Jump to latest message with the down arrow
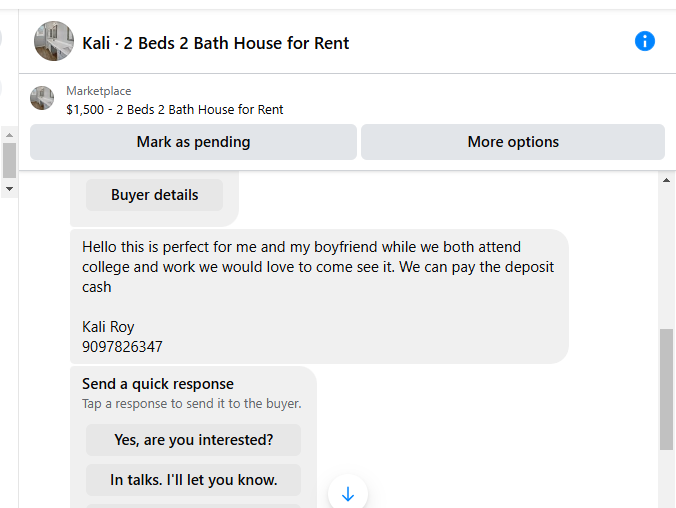The image size is (676, 508). point(347,493)
